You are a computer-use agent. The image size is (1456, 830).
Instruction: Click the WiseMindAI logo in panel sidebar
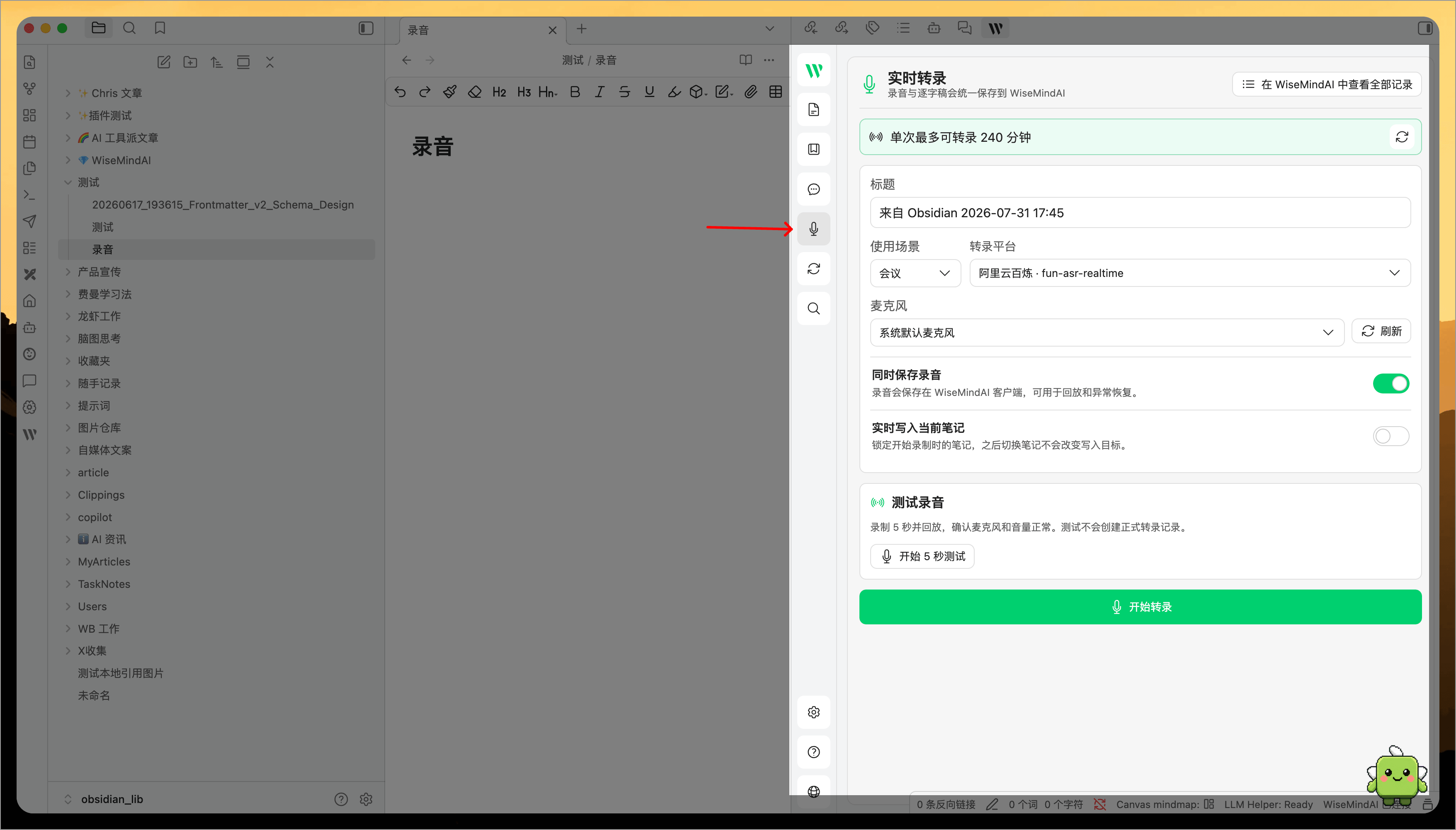(814, 70)
